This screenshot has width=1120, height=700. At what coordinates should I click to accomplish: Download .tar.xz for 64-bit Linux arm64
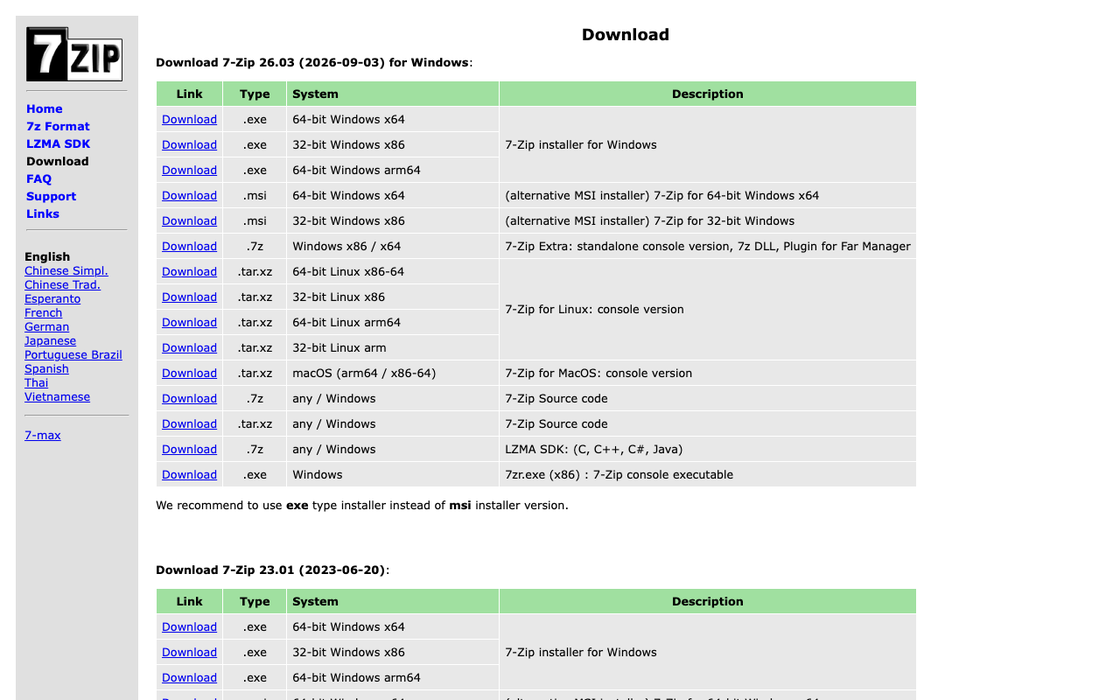[189, 322]
